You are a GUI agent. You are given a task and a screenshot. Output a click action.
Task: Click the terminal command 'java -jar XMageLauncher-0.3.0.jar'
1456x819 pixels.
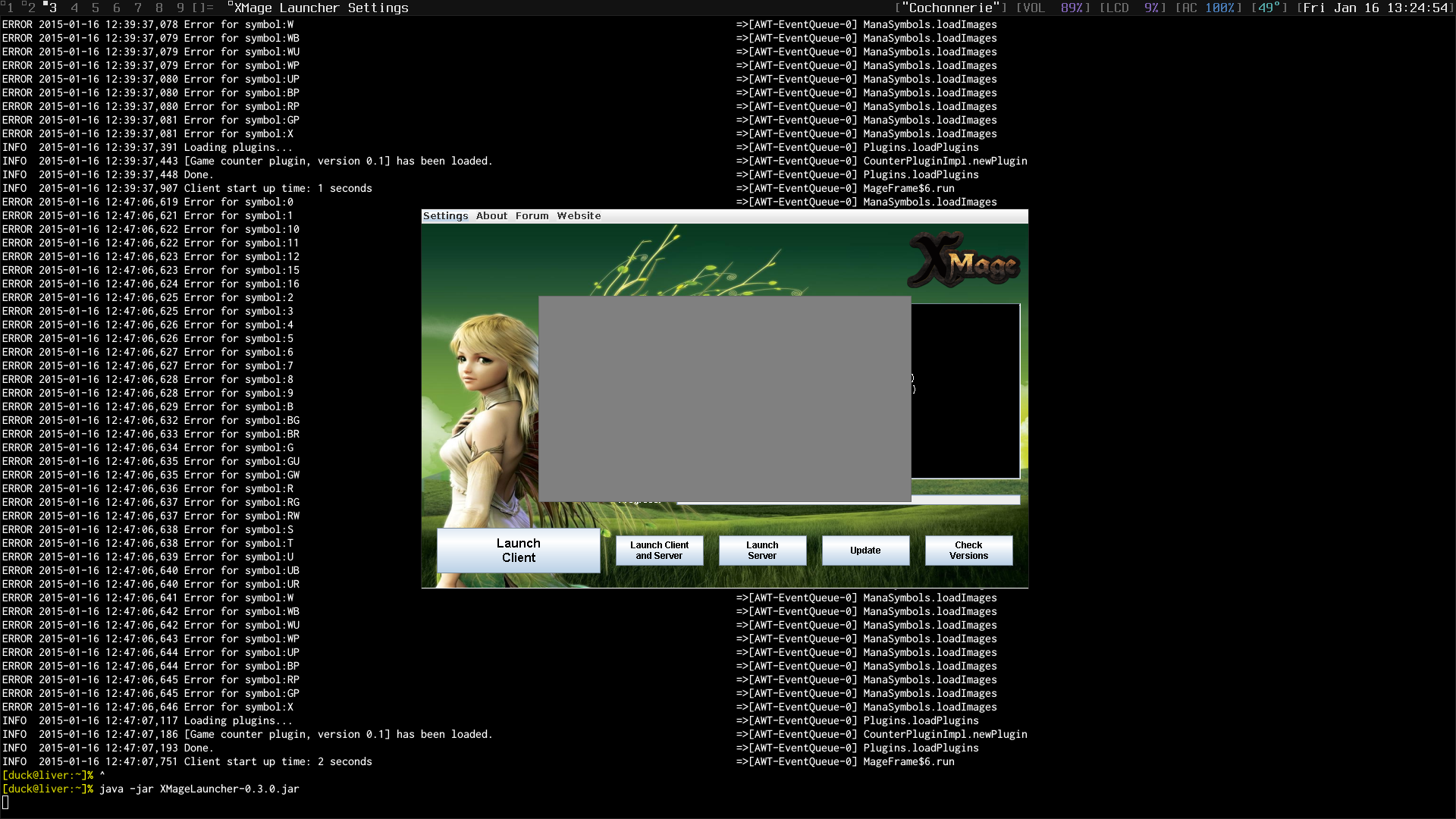pos(199,789)
